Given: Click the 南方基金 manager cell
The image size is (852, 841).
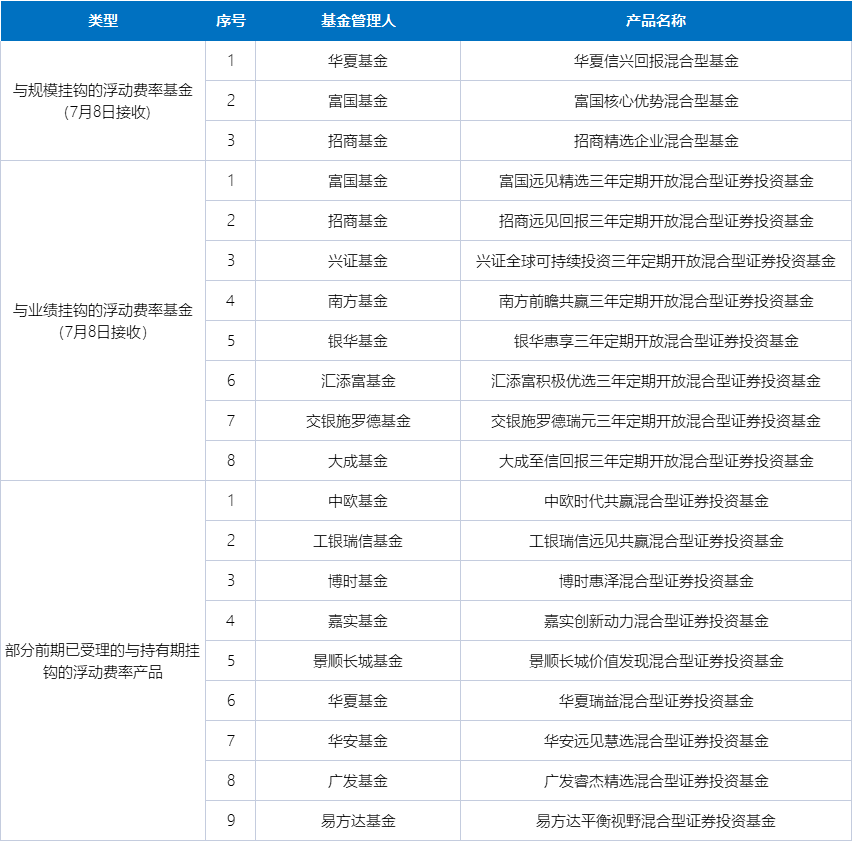Looking at the screenshot, I should coord(357,301).
